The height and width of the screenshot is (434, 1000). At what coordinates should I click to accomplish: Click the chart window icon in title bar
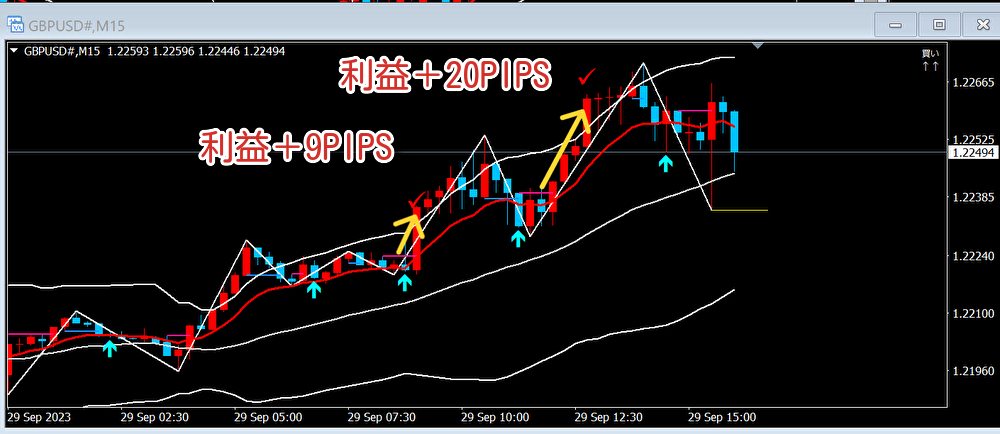coord(14,25)
